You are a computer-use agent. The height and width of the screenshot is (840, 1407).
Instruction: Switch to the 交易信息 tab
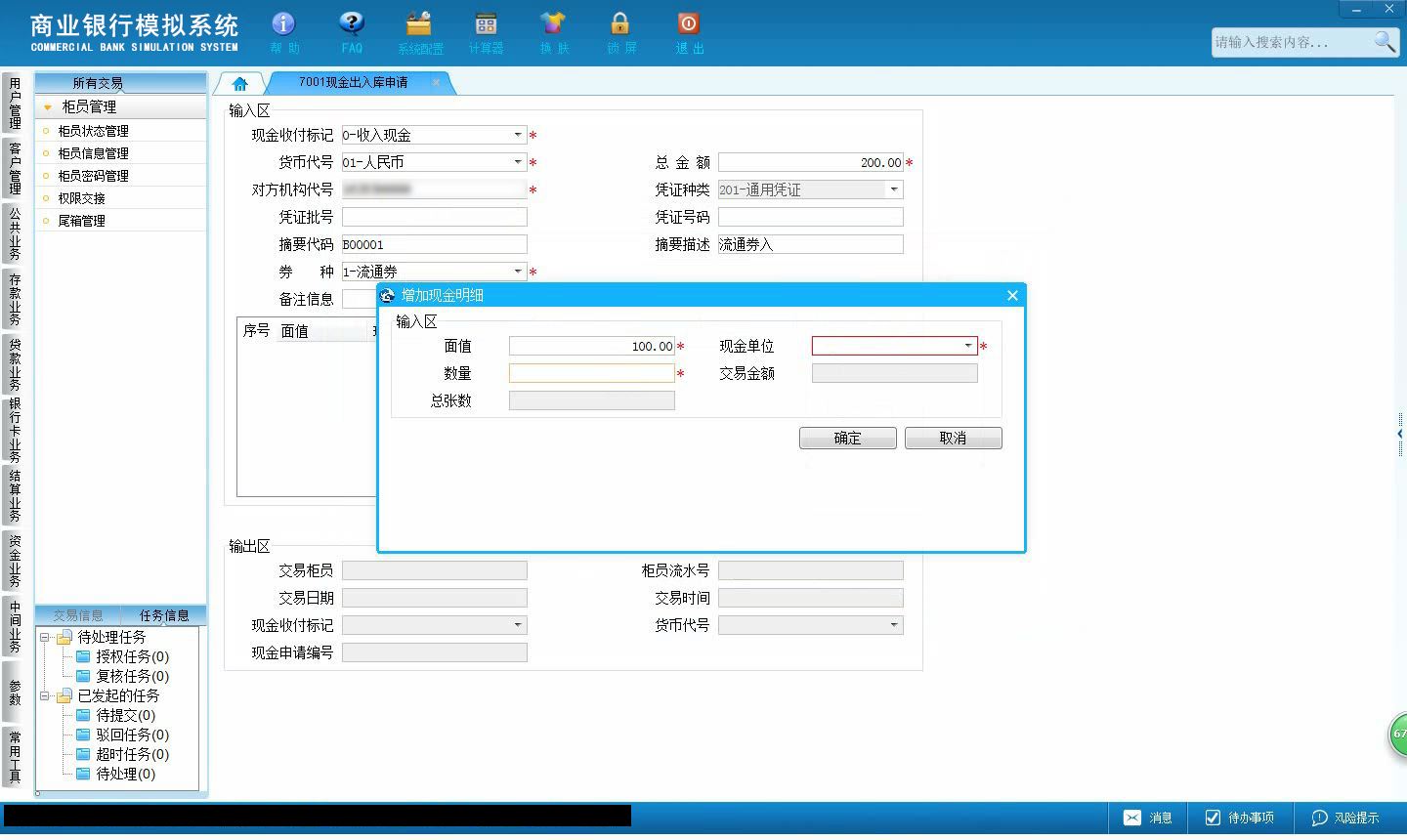click(78, 615)
